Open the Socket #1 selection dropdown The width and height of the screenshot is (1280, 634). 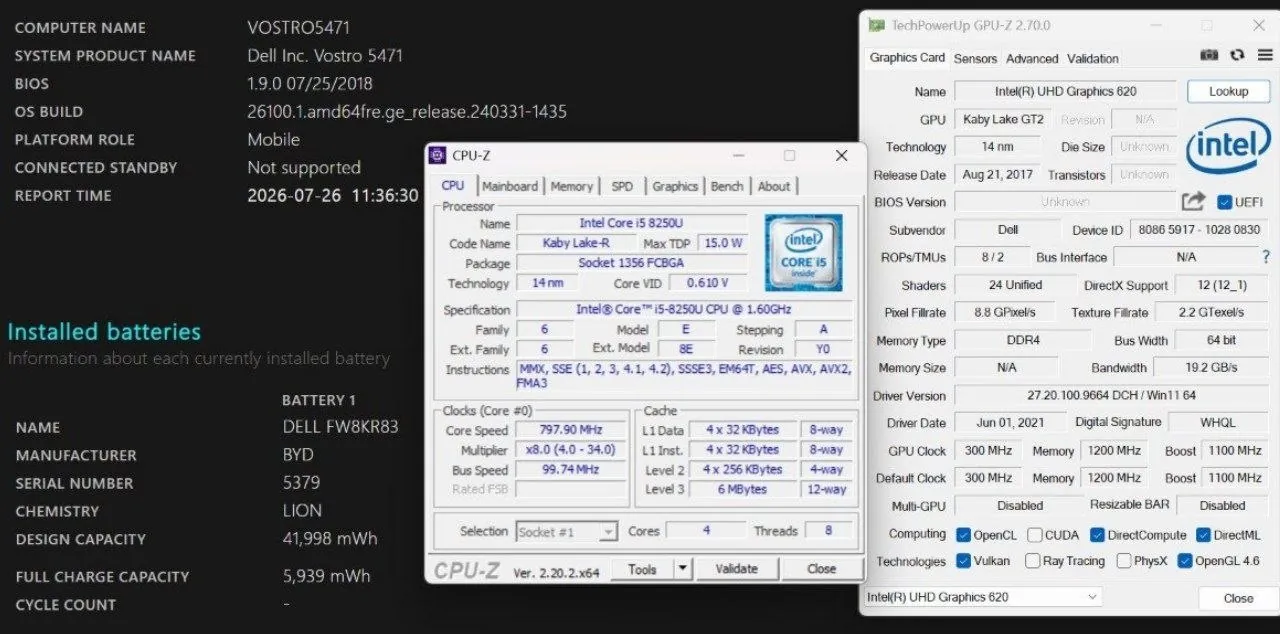(567, 532)
